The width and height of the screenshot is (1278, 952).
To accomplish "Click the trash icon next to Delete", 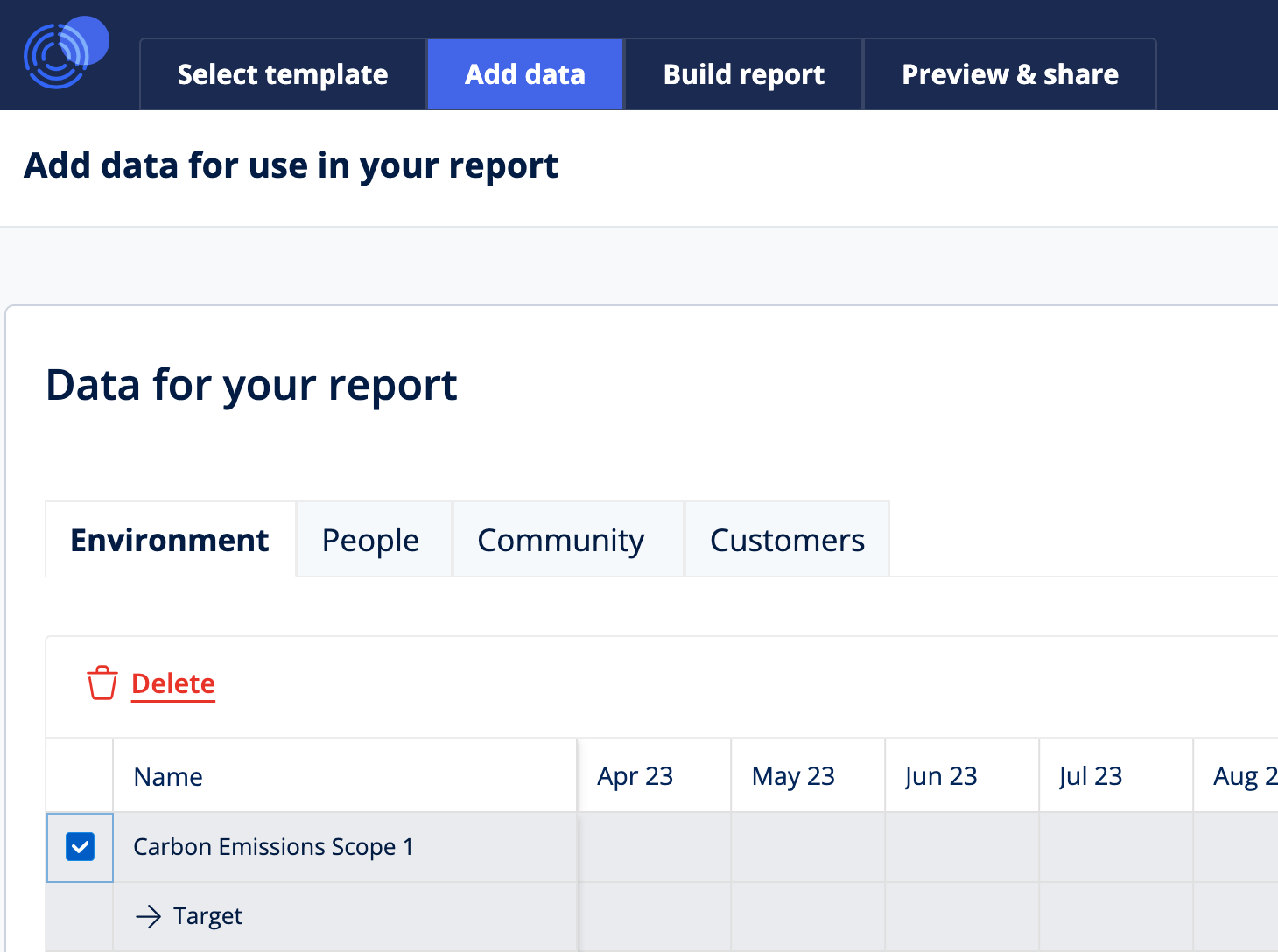I will tap(102, 682).
